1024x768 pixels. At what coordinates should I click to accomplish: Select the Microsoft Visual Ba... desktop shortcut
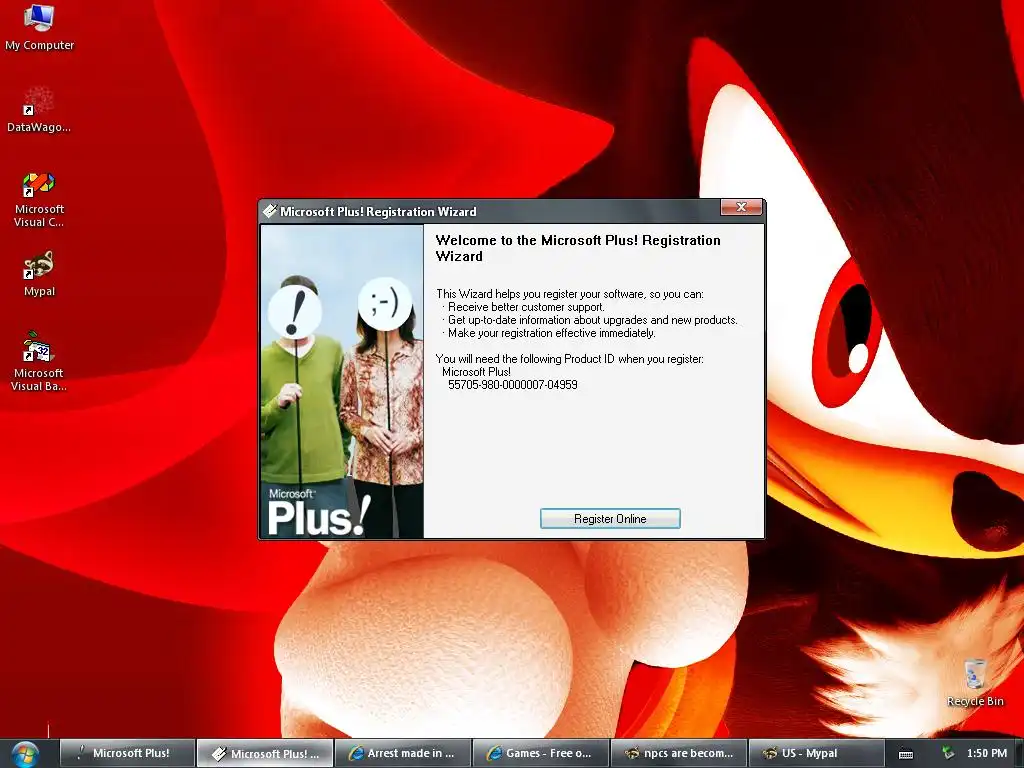(39, 361)
